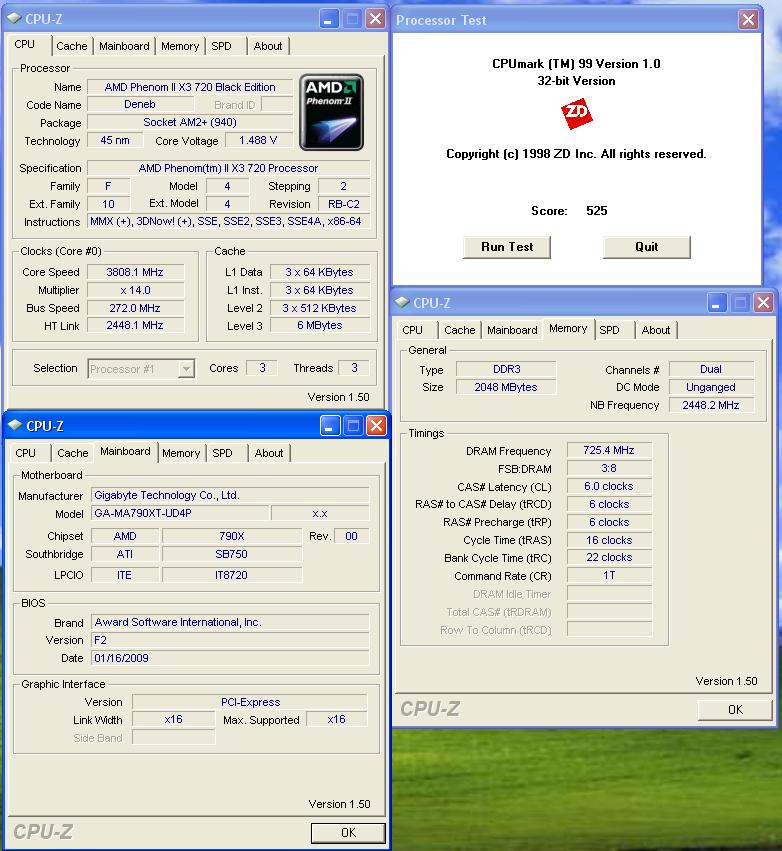Click the Southbridge model SB750

click(x=231, y=554)
